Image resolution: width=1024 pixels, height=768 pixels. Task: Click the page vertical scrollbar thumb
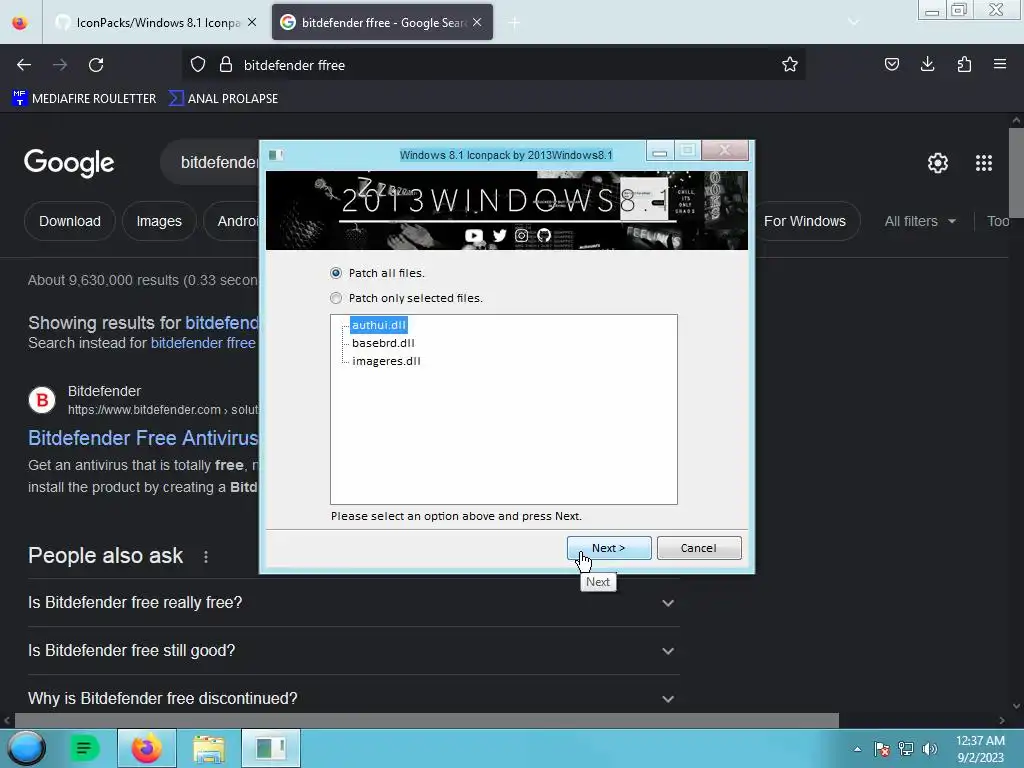pyautogui.click(x=1016, y=172)
